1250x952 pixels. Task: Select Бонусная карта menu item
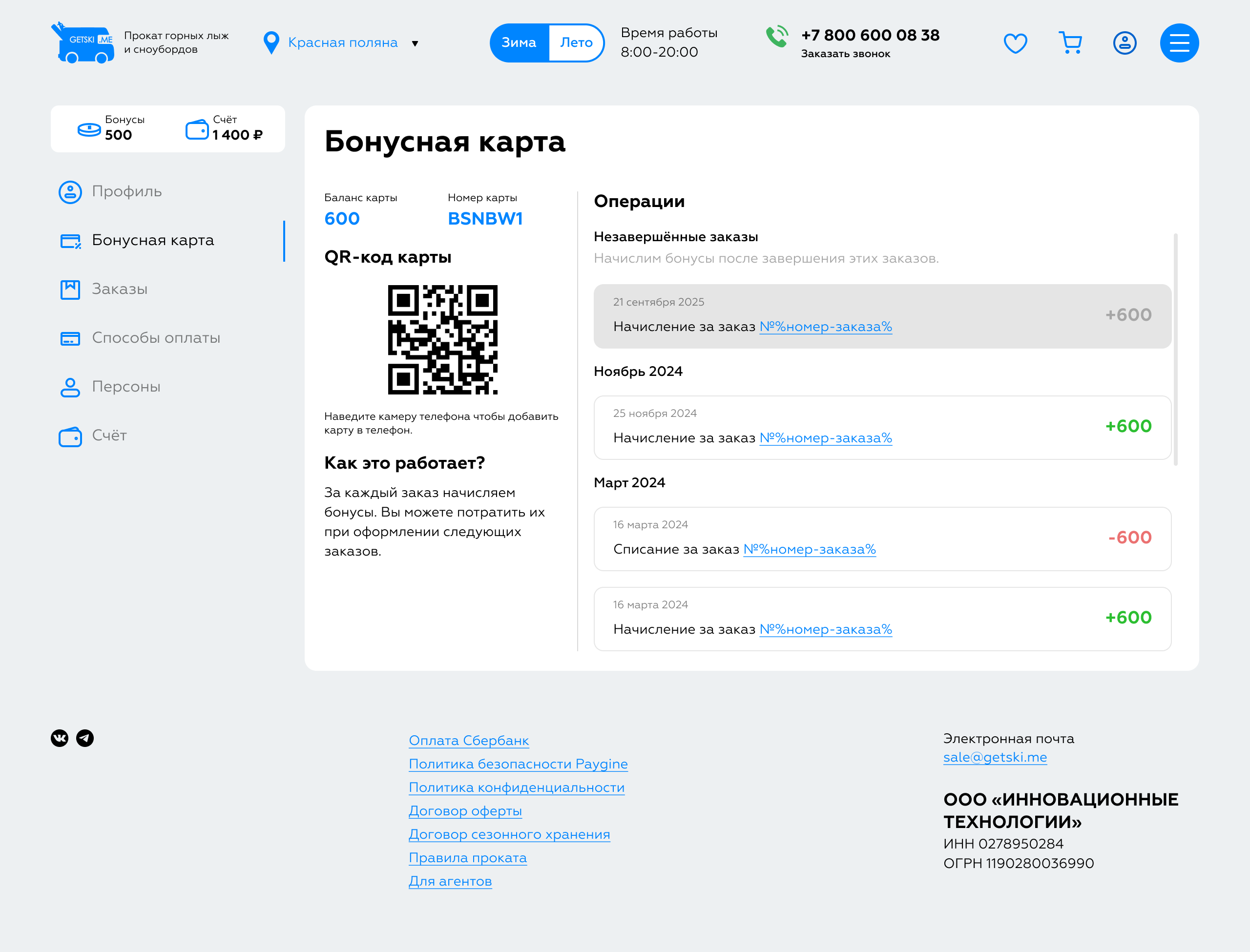click(x=153, y=240)
